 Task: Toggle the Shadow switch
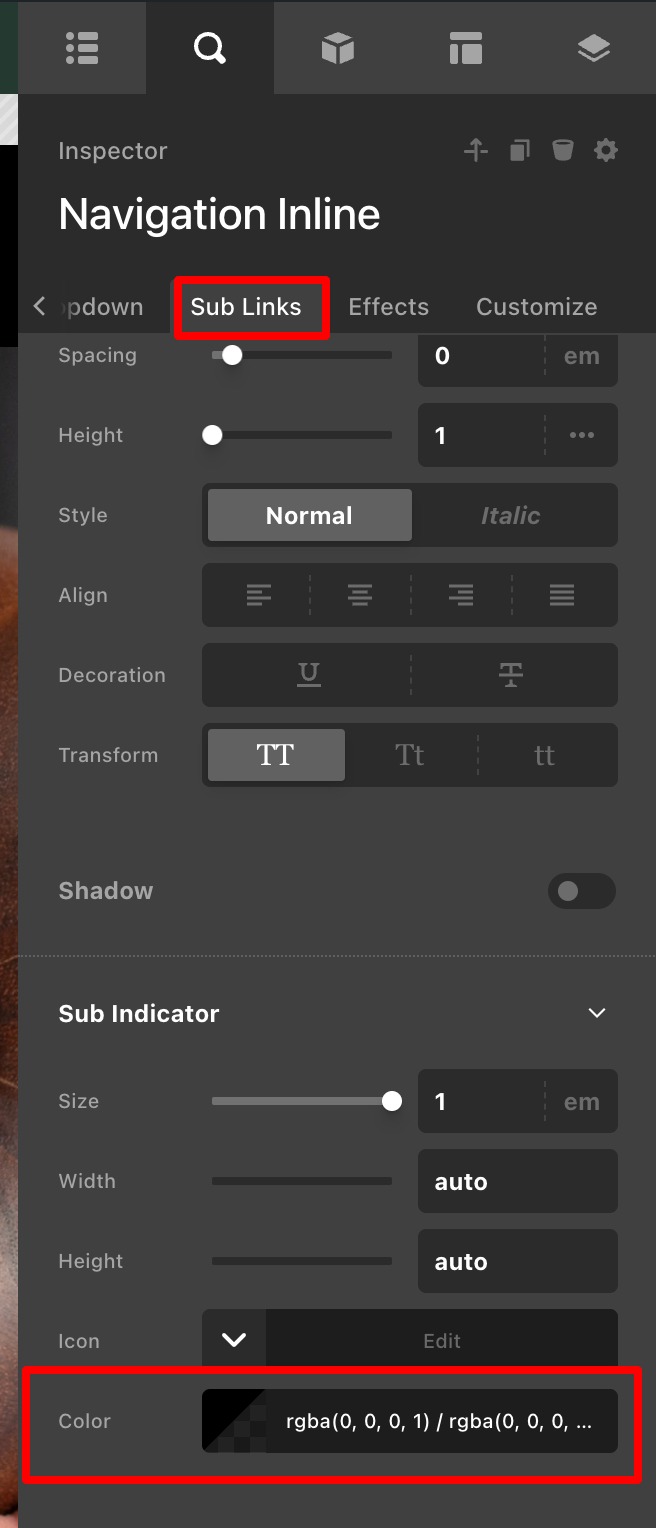tap(581, 891)
